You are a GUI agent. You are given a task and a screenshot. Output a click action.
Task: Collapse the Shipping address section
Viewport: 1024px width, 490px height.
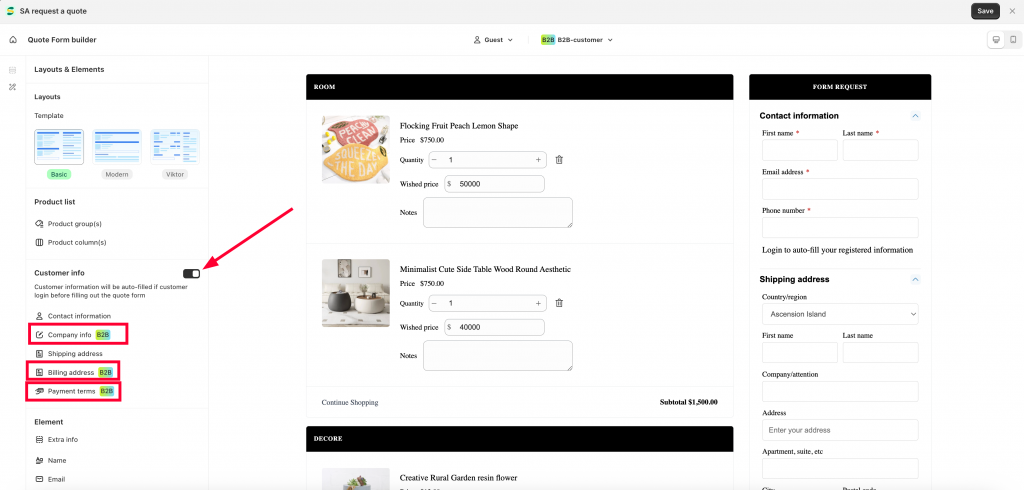tap(915, 280)
